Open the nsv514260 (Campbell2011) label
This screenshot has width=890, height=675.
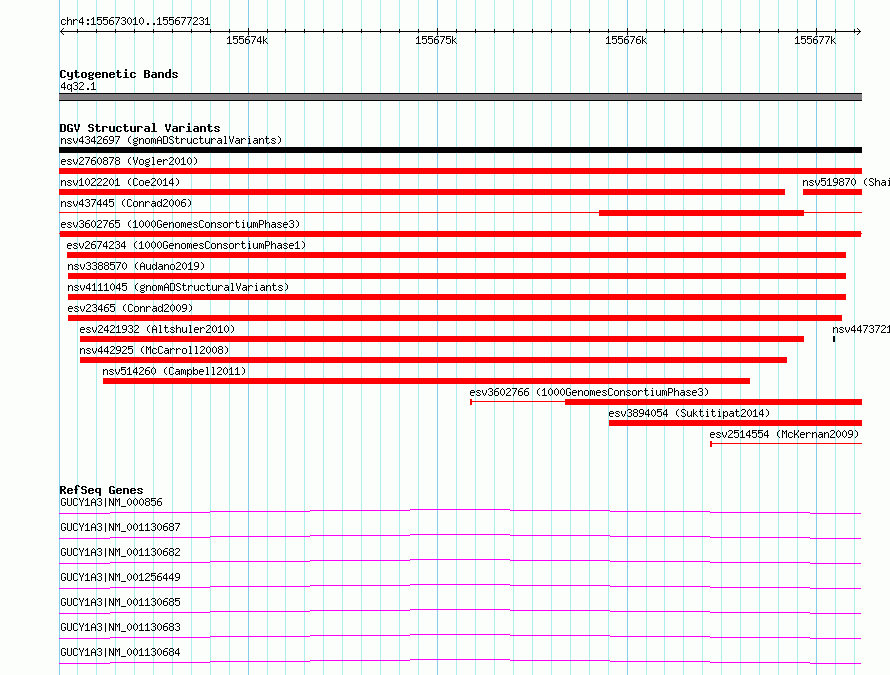pos(174,371)
